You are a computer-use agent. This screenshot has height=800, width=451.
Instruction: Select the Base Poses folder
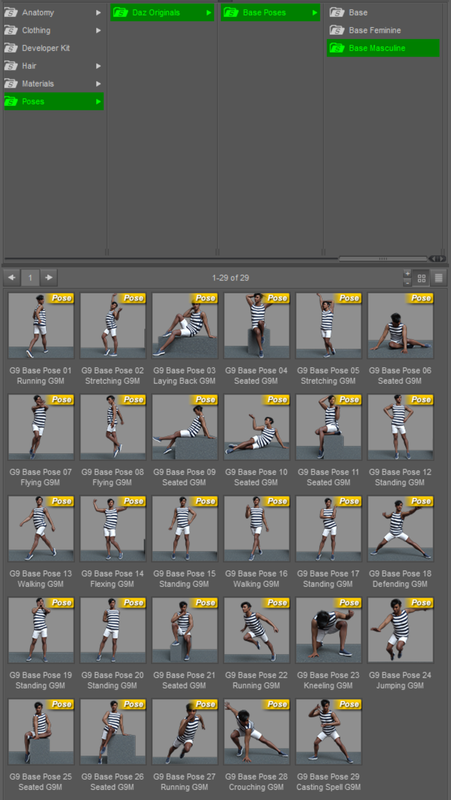(270, 12)
